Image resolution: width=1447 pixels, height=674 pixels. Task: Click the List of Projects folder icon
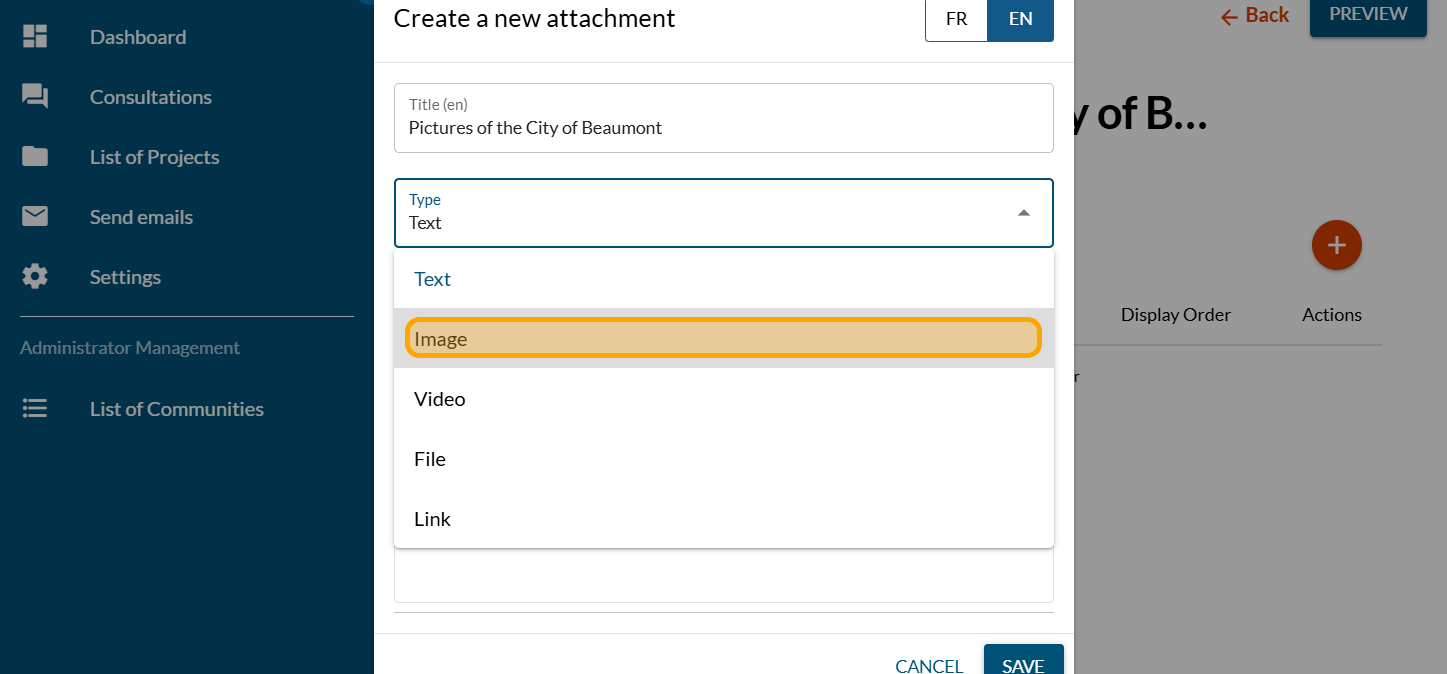35,157
